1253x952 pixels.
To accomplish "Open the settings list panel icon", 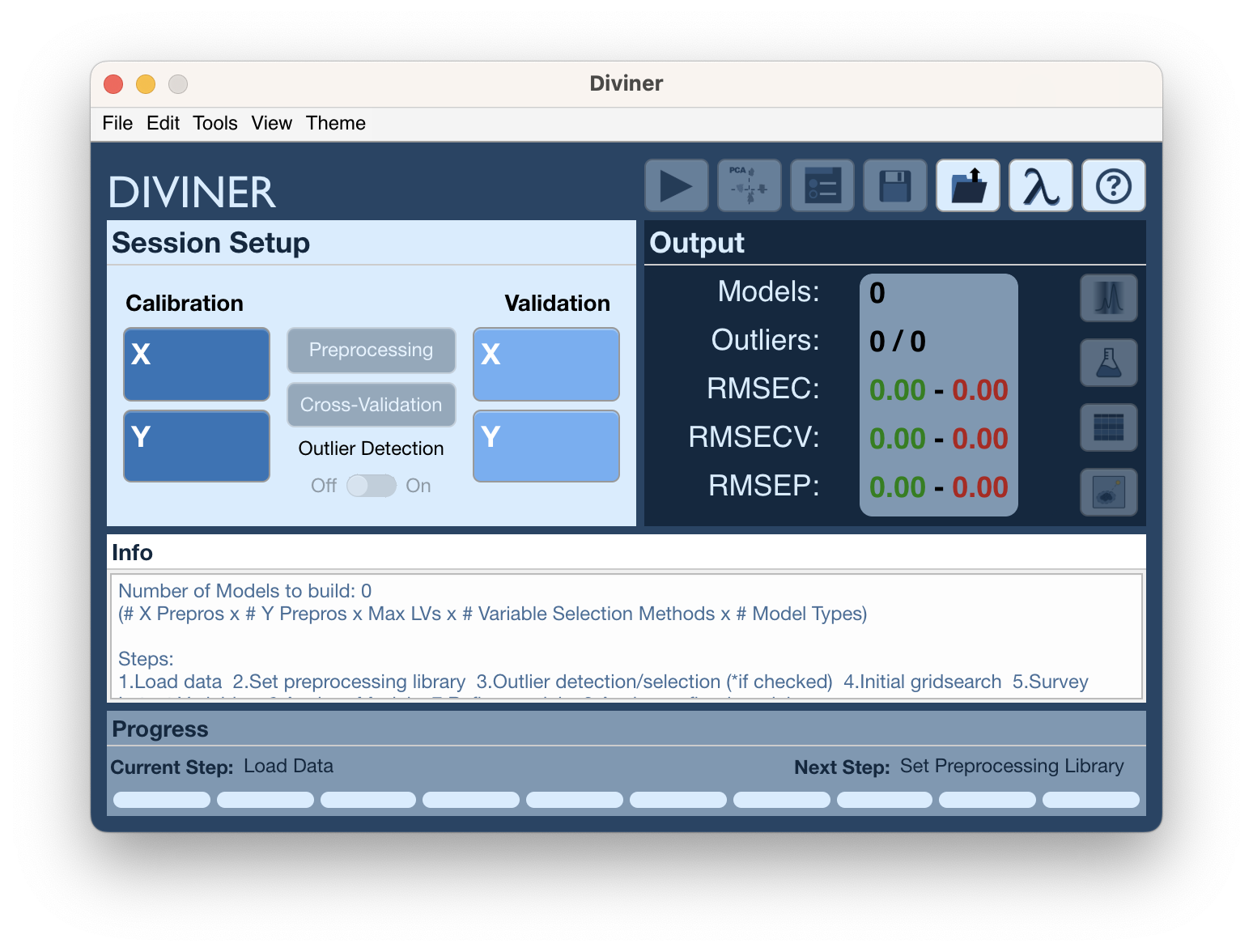I will [x=822, y=185].
